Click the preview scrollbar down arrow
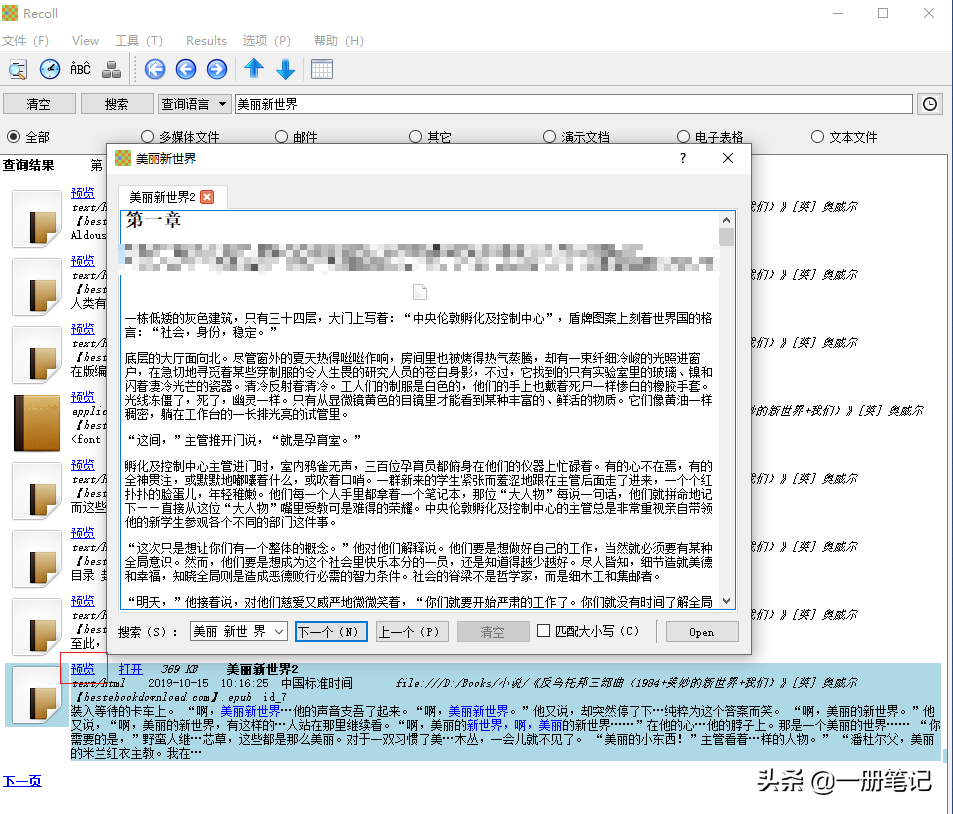The width and height of the screenshot is (953, 814). [x=726, y=601]
